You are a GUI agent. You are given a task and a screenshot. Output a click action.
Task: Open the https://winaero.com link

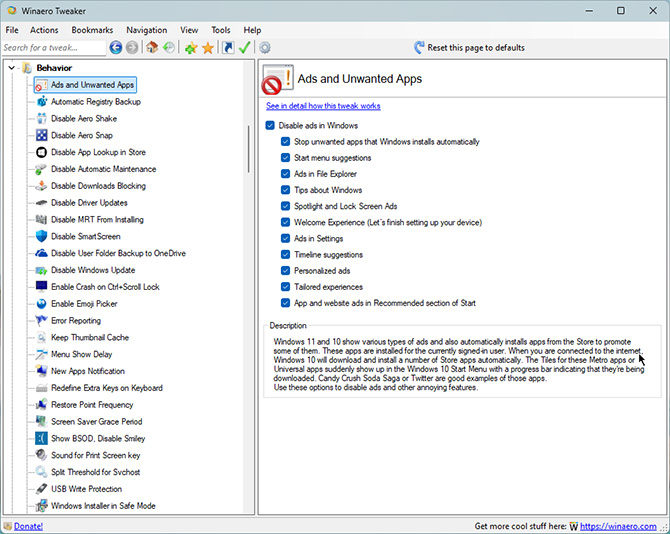pos(618,526)
